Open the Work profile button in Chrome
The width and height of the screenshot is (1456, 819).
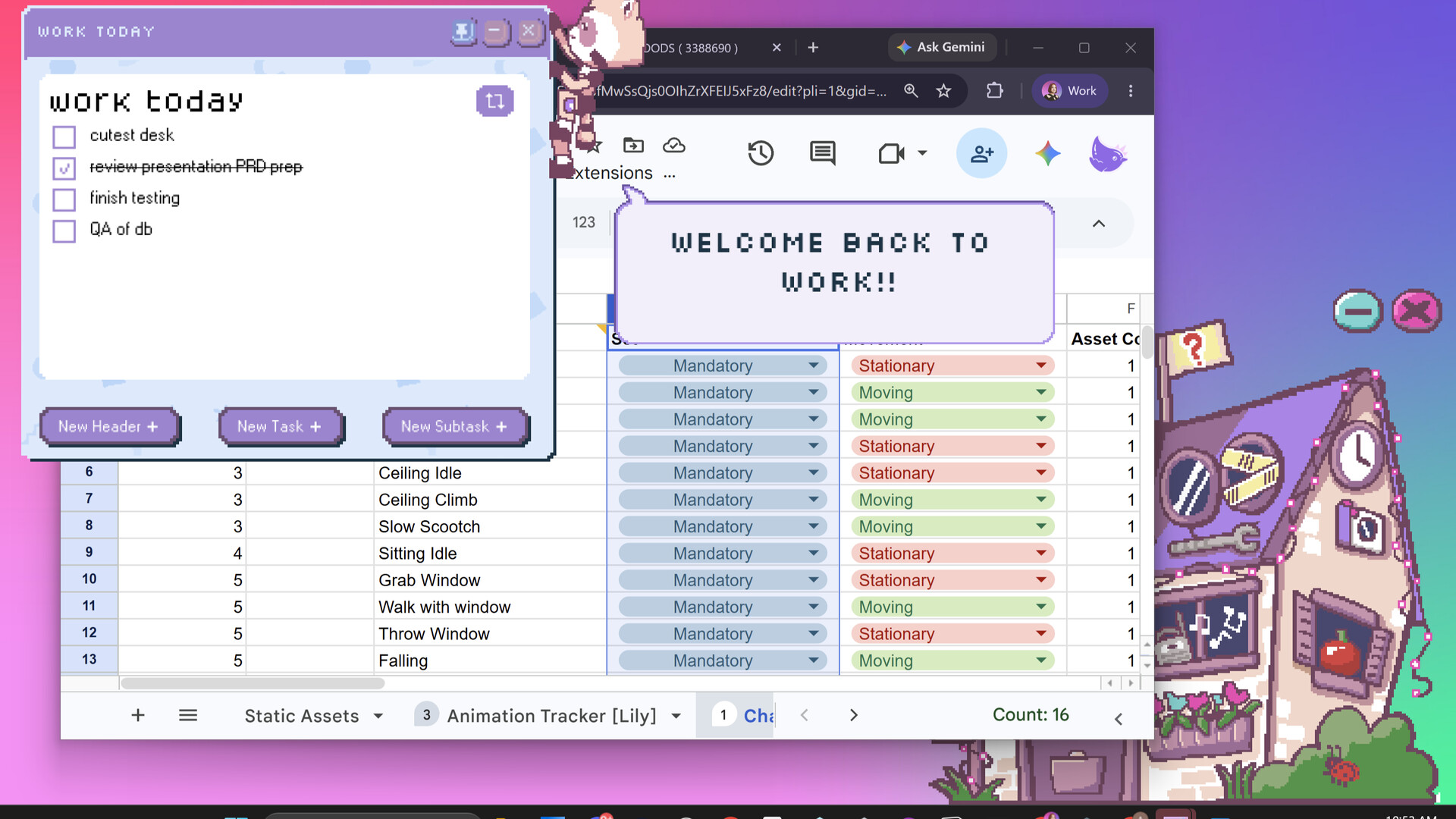(x=1069, y=91)
